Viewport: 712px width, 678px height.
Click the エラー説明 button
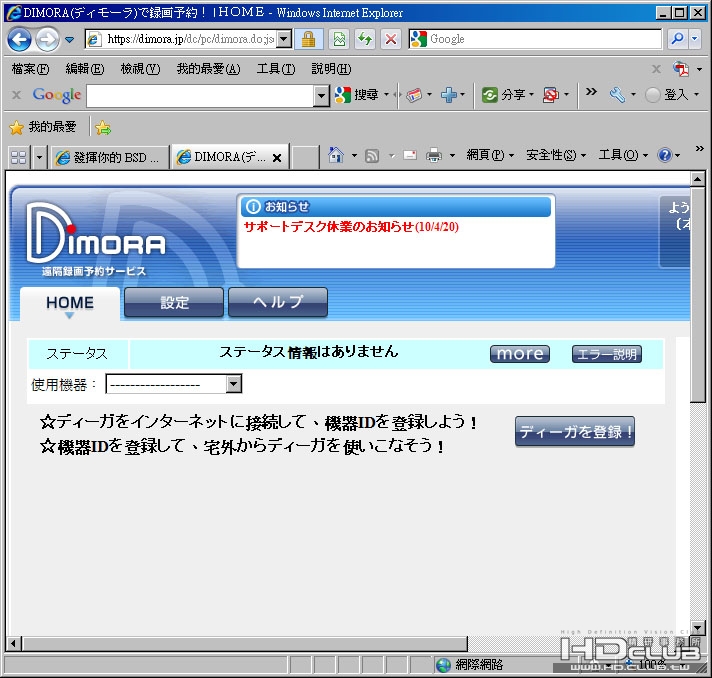click(x=607, y=354)
